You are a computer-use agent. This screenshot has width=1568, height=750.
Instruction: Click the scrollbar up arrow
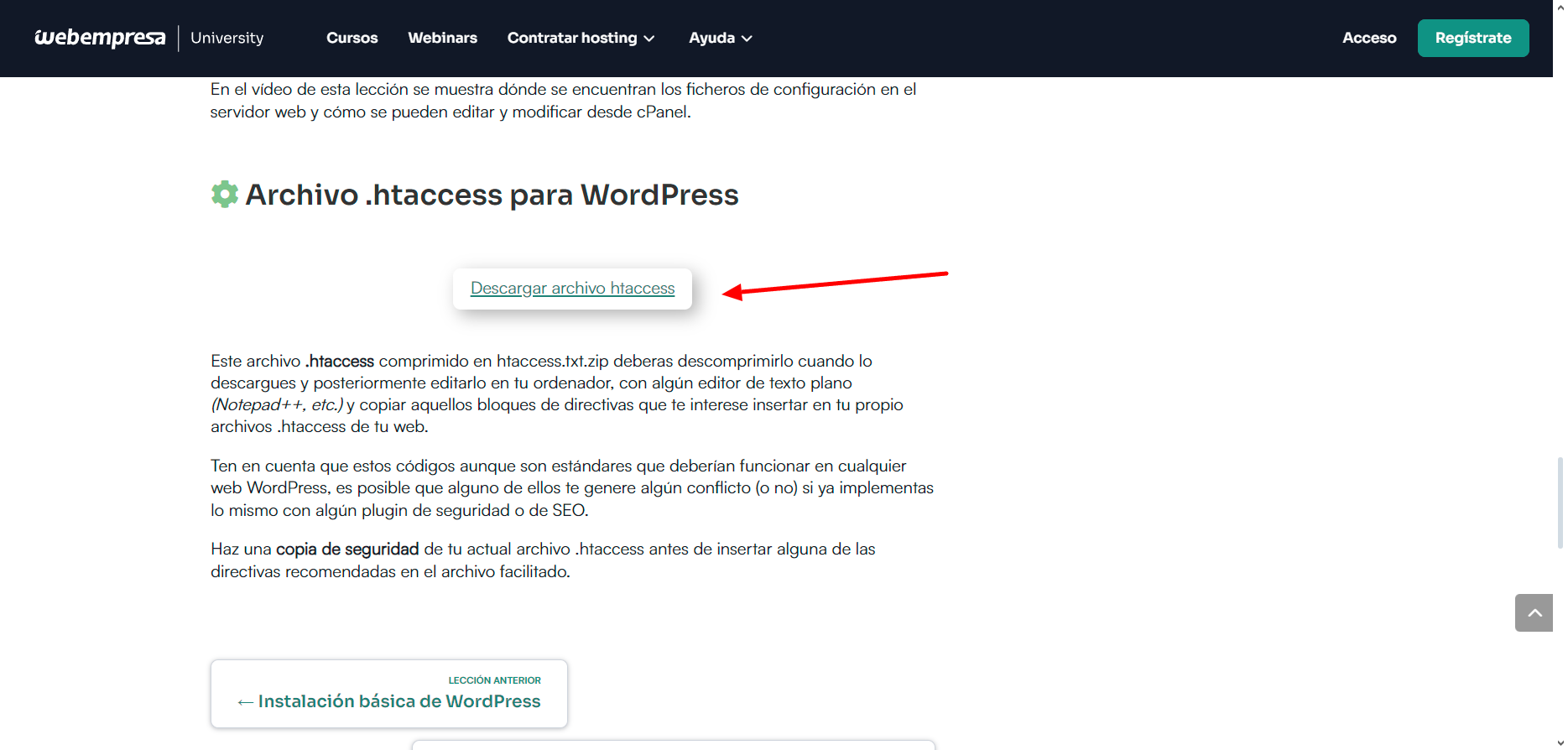pyautogui.click(x=1560, y=7)
